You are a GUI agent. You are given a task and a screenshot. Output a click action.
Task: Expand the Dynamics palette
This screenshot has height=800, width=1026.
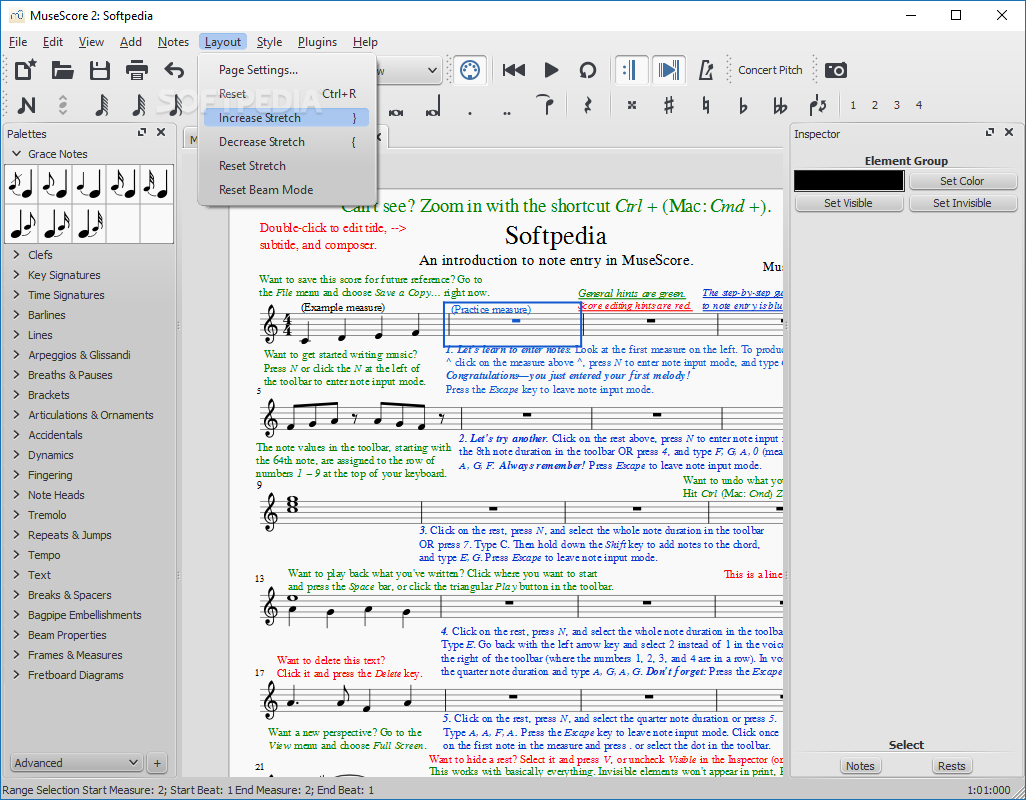[17, 455]
